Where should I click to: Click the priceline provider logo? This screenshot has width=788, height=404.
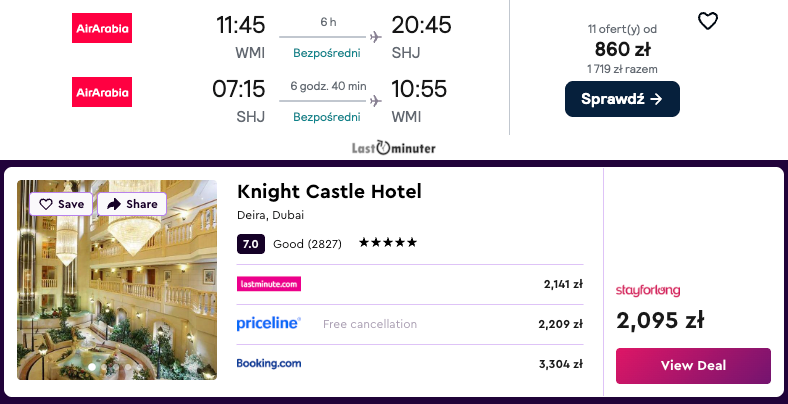click(269, 324)
